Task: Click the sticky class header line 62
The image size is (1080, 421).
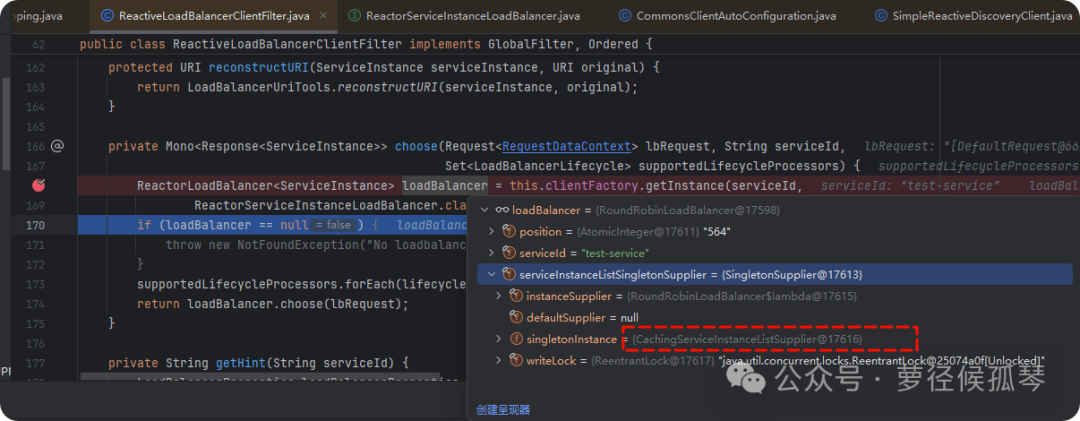Action: [x=540, y=45]
